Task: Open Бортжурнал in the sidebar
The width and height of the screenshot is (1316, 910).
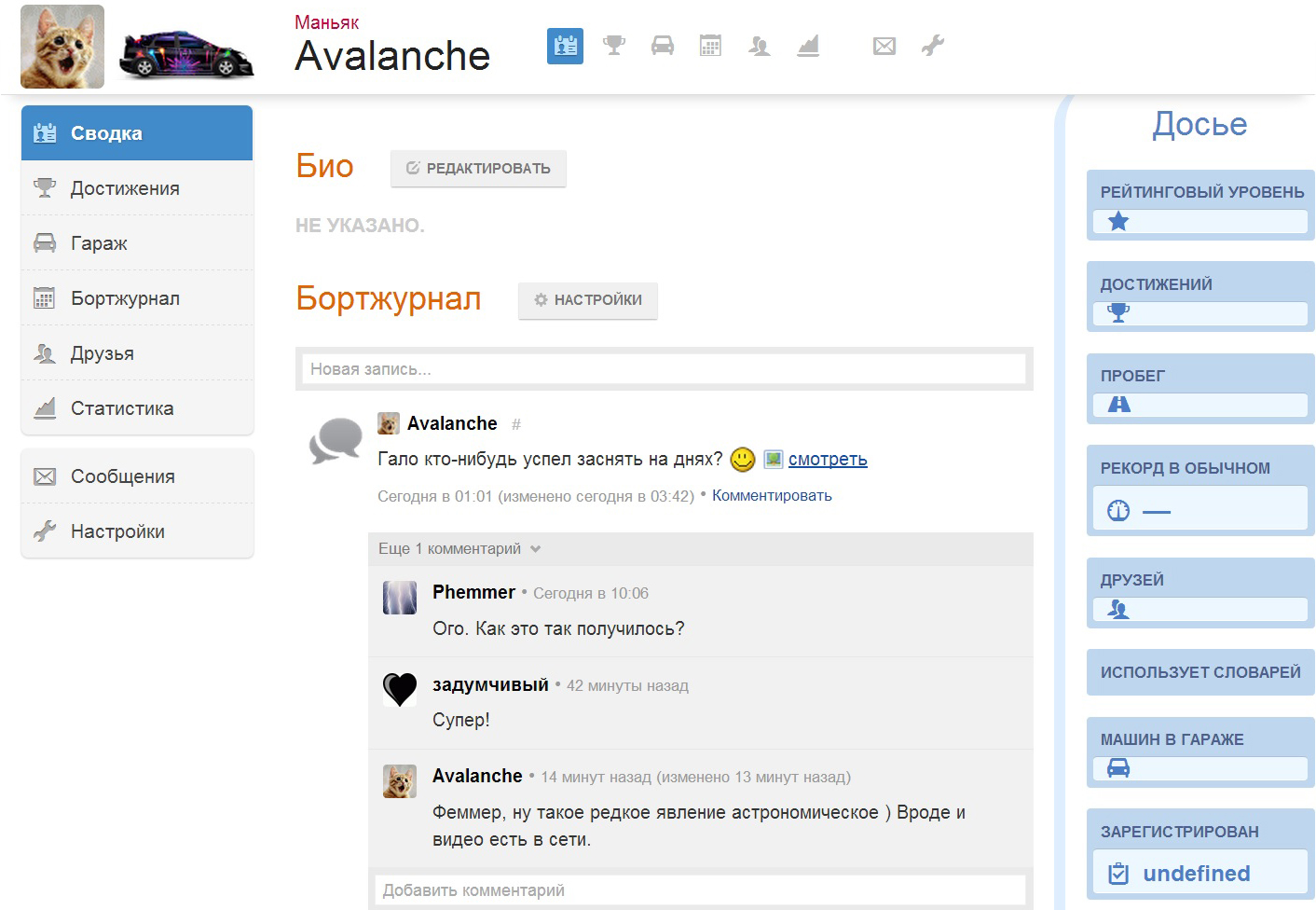Action: click(x=137, y=298)
